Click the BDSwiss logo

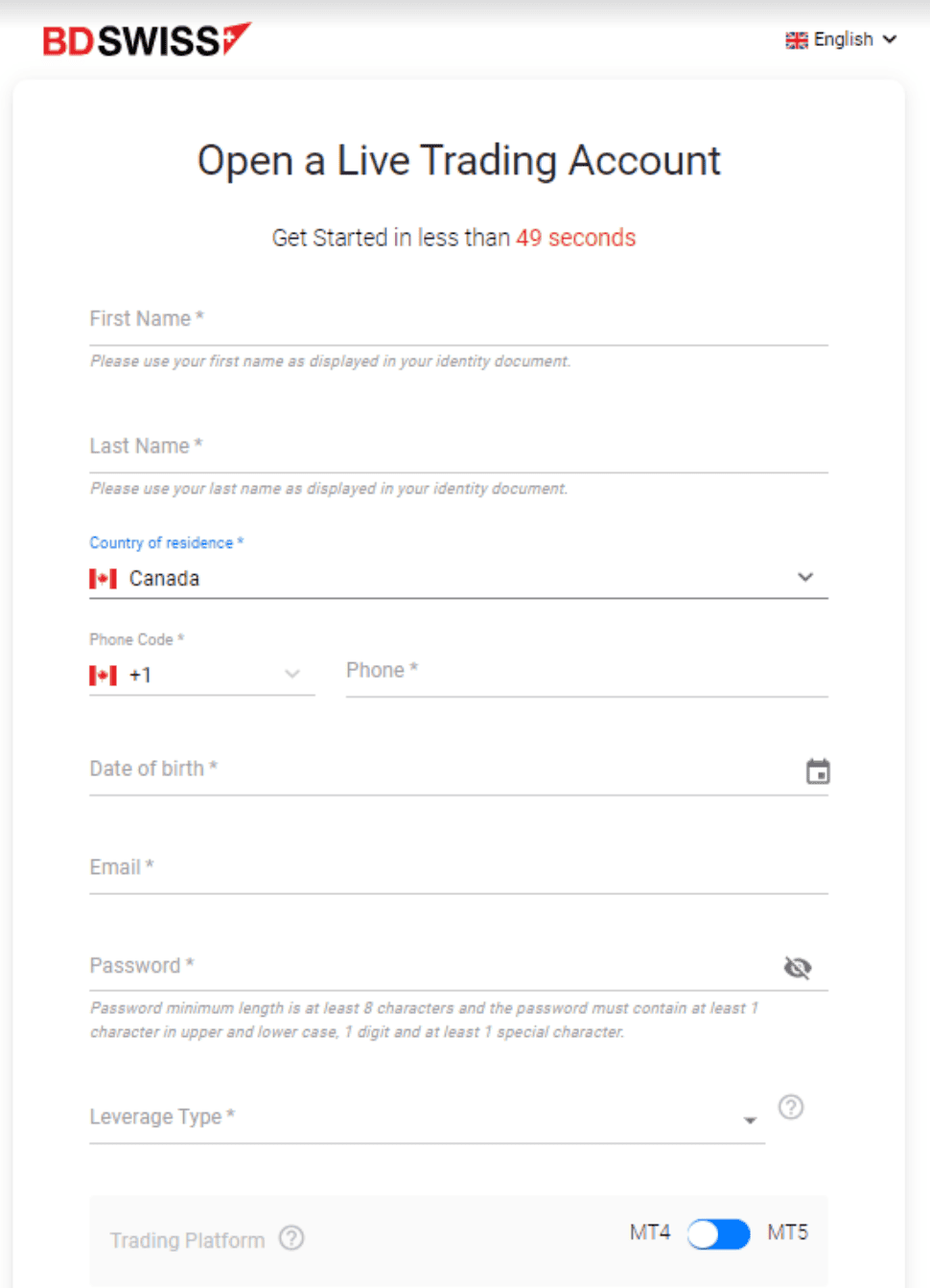(x=146, y=39)
